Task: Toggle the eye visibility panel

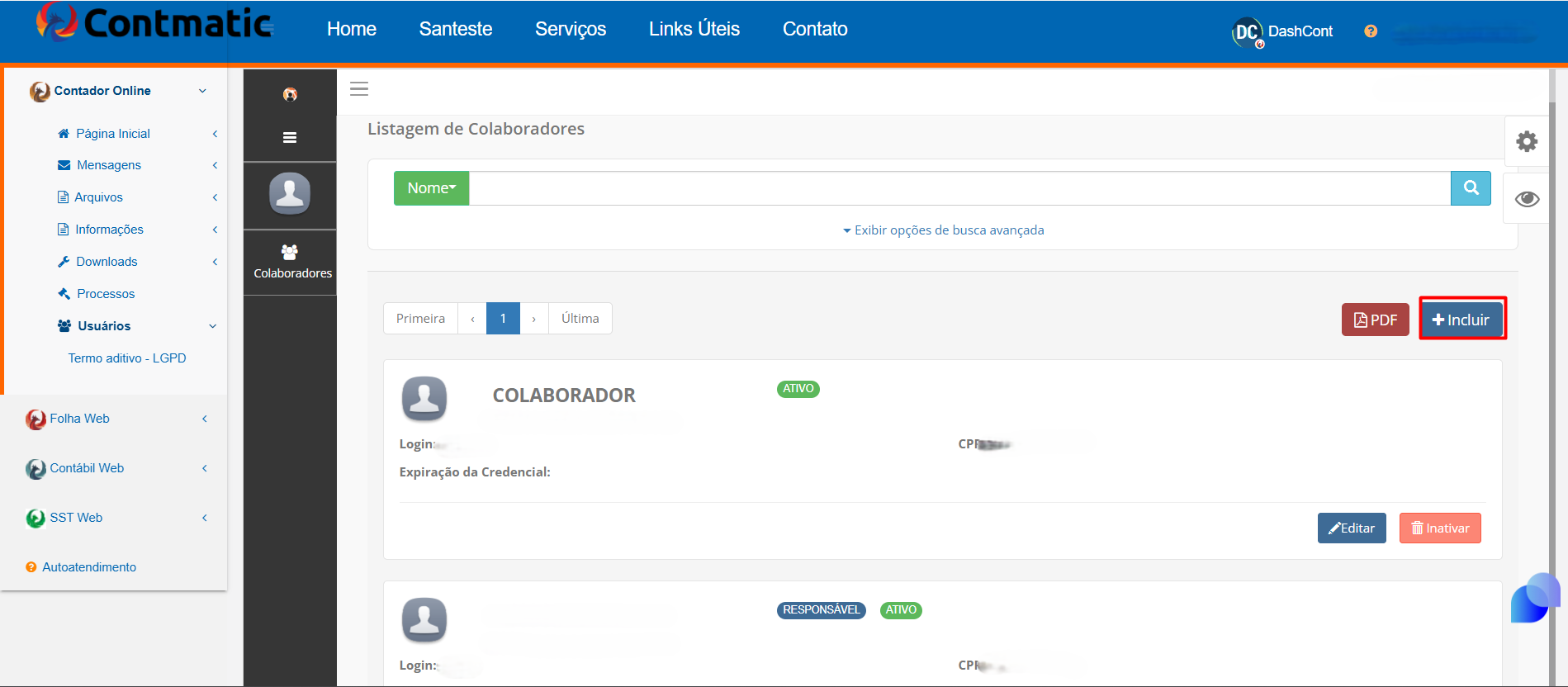Action: [x=1527, y=199]
